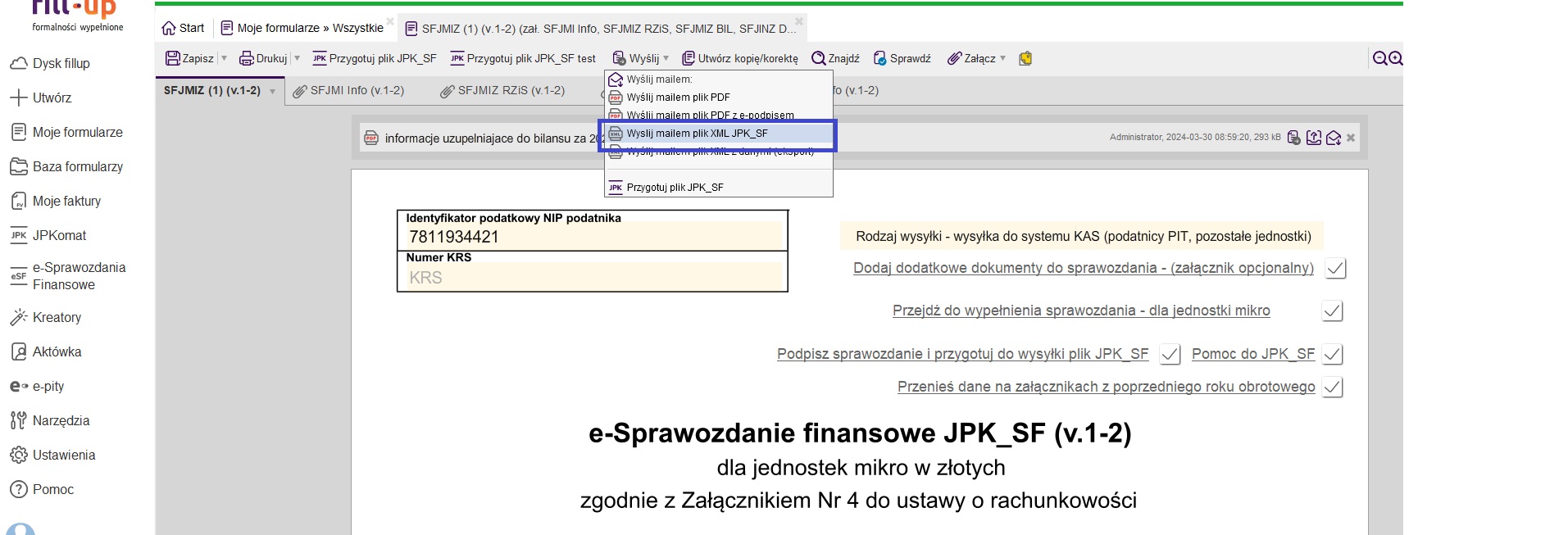Select Przygotuj plik JPK_SF in dropdown menu
The image size is (1568, 535).
tap(719, 187)
